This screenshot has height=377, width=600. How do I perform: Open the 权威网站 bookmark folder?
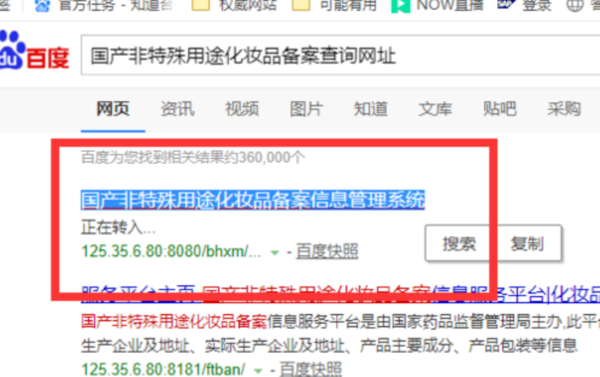[x=201, y=5]
